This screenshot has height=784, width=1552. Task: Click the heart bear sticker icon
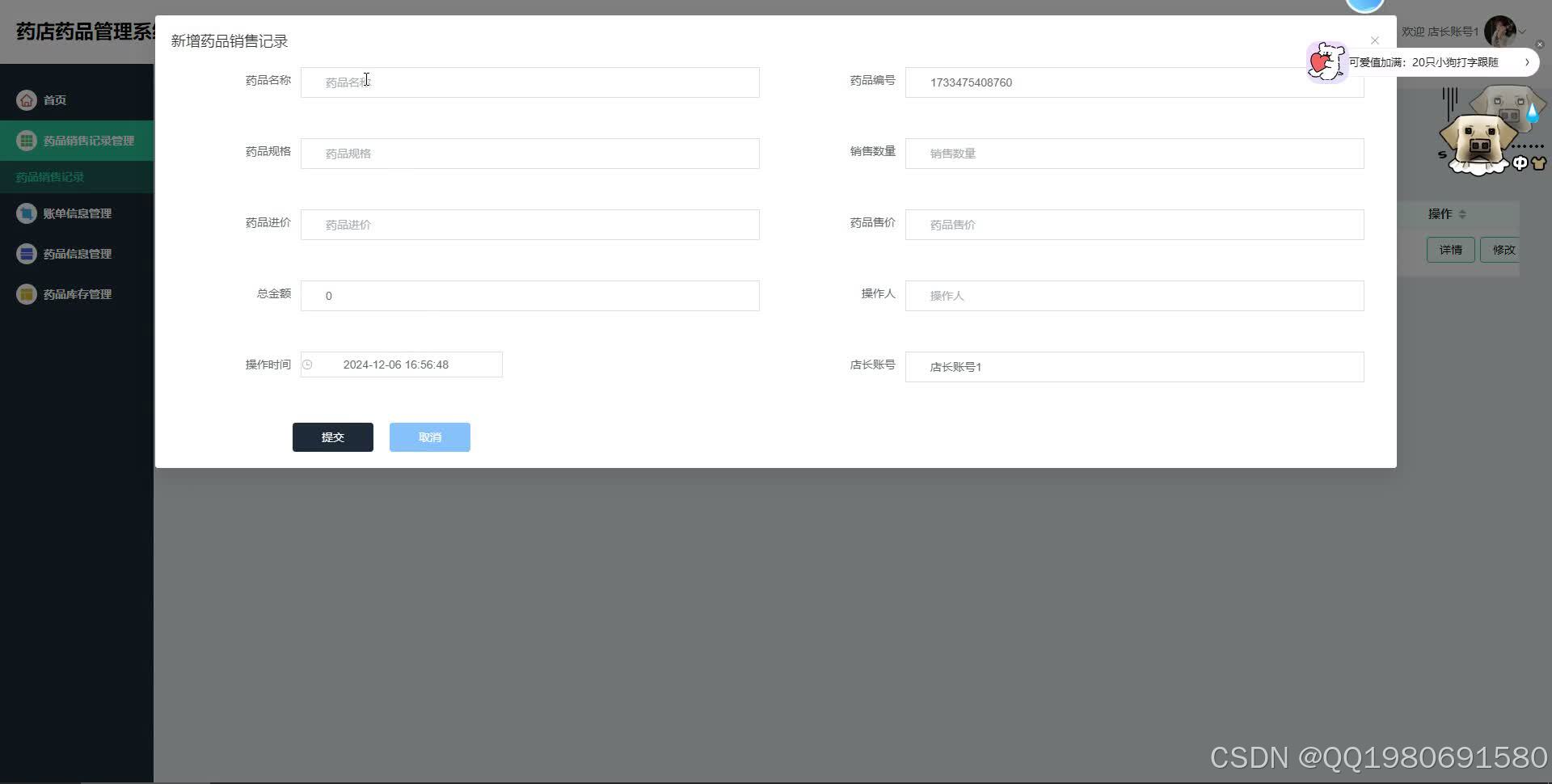1326,61
